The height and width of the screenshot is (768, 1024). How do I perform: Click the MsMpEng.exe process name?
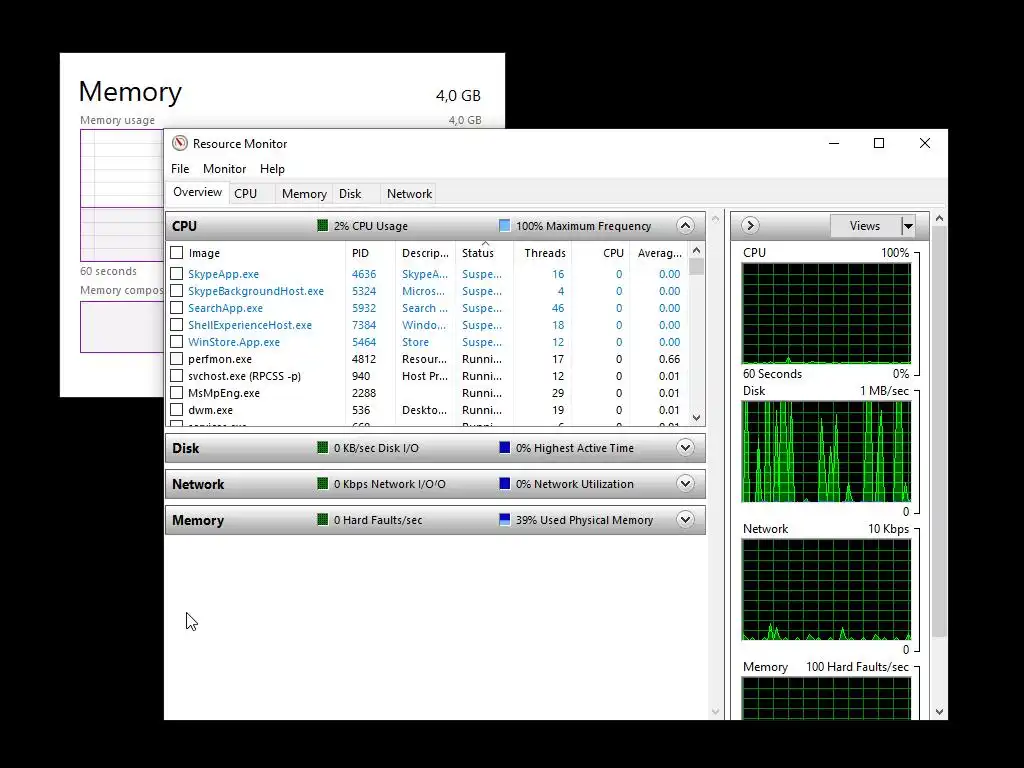coord(224,393)
